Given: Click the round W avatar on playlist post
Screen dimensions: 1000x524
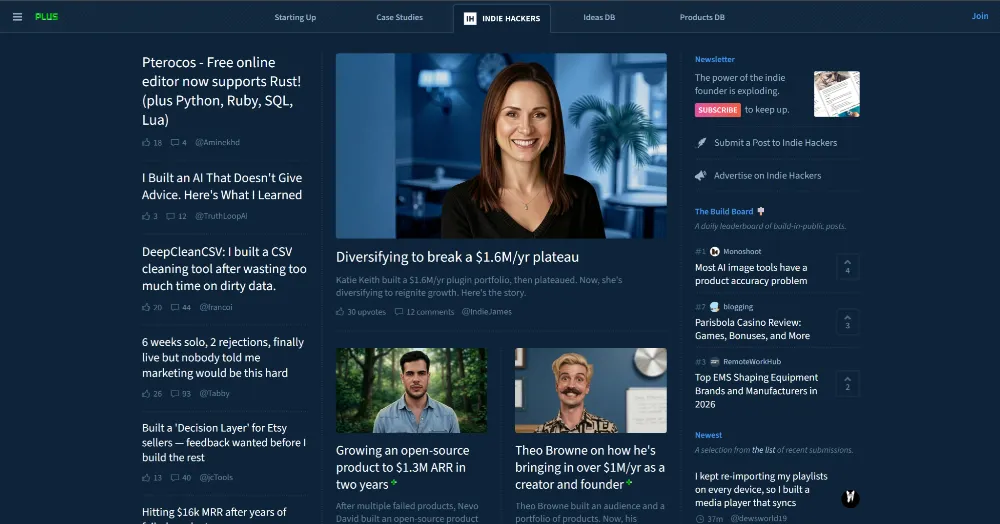Looking at the screenshot, I should [x=850, y=498].
